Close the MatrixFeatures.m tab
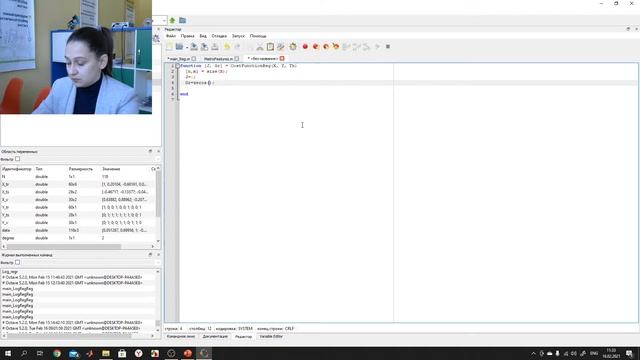The width and height of the screenshot is (640, 360). tap(237, 59)
